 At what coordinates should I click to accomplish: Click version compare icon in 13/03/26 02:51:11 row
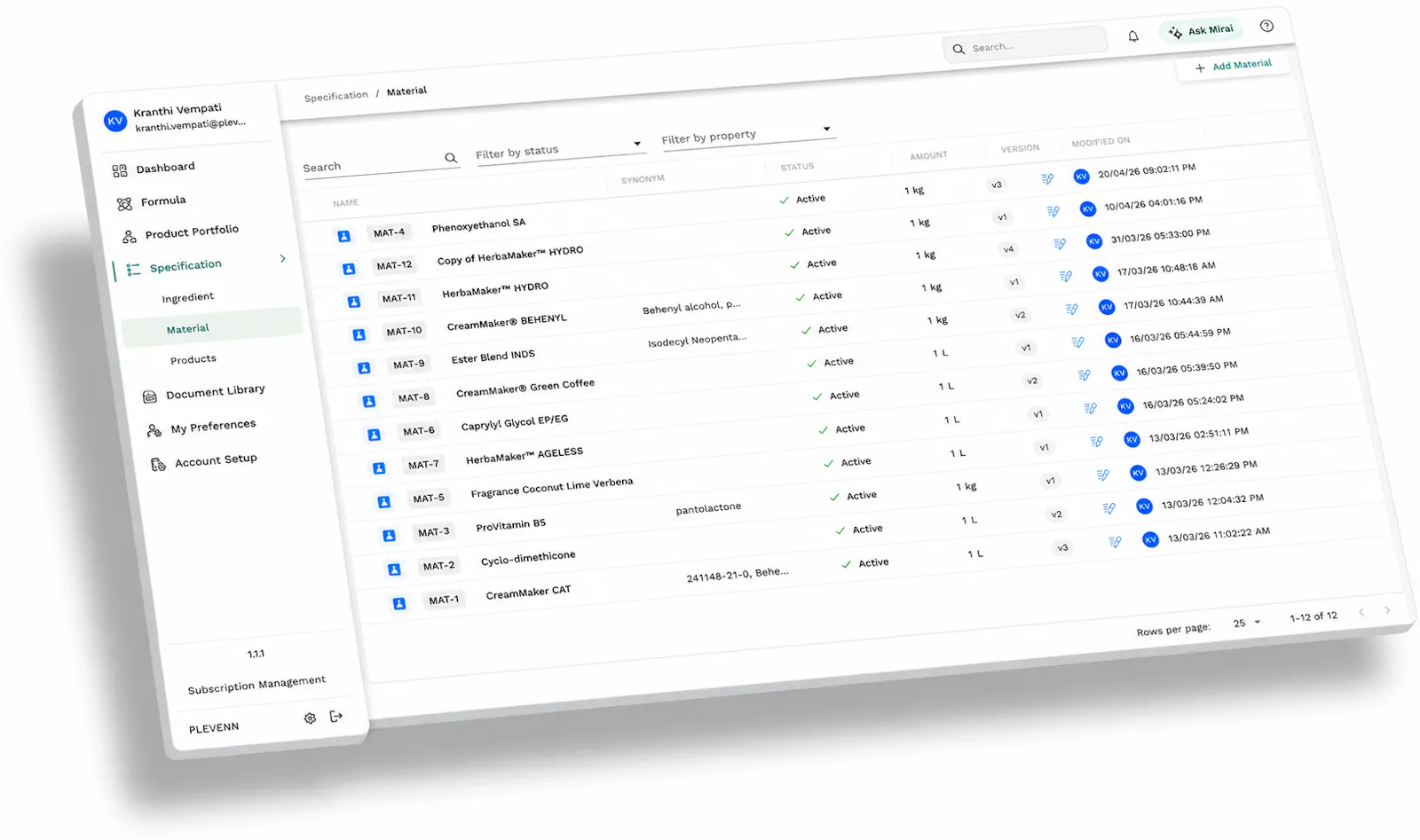click(1097, 442)
